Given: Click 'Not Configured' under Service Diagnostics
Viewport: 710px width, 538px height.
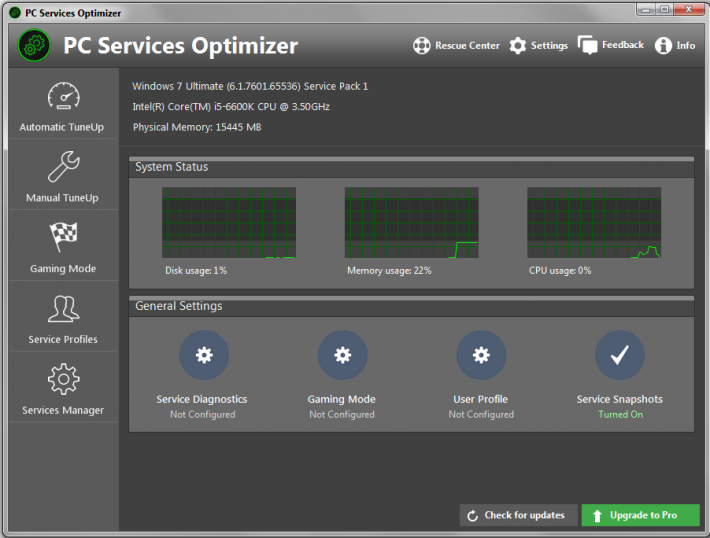Looking at the screenshot, I should (202, 415).
